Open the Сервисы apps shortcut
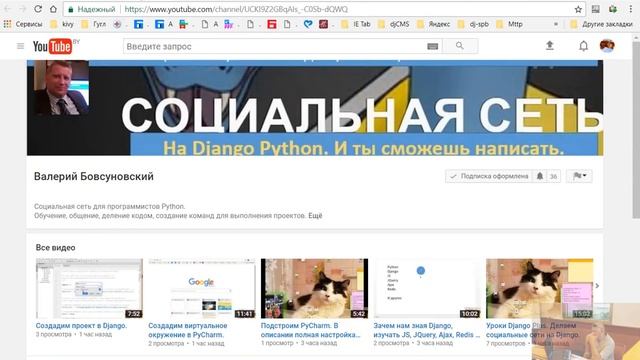The height and width of the screenshot is (360, 640). tap(23, 24)
